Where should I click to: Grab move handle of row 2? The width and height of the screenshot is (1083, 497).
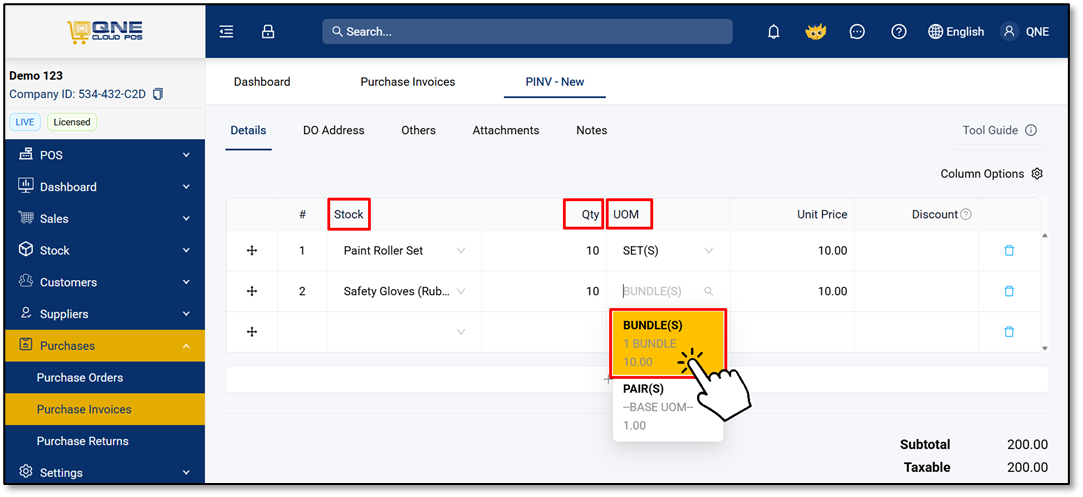pos(252,291)
